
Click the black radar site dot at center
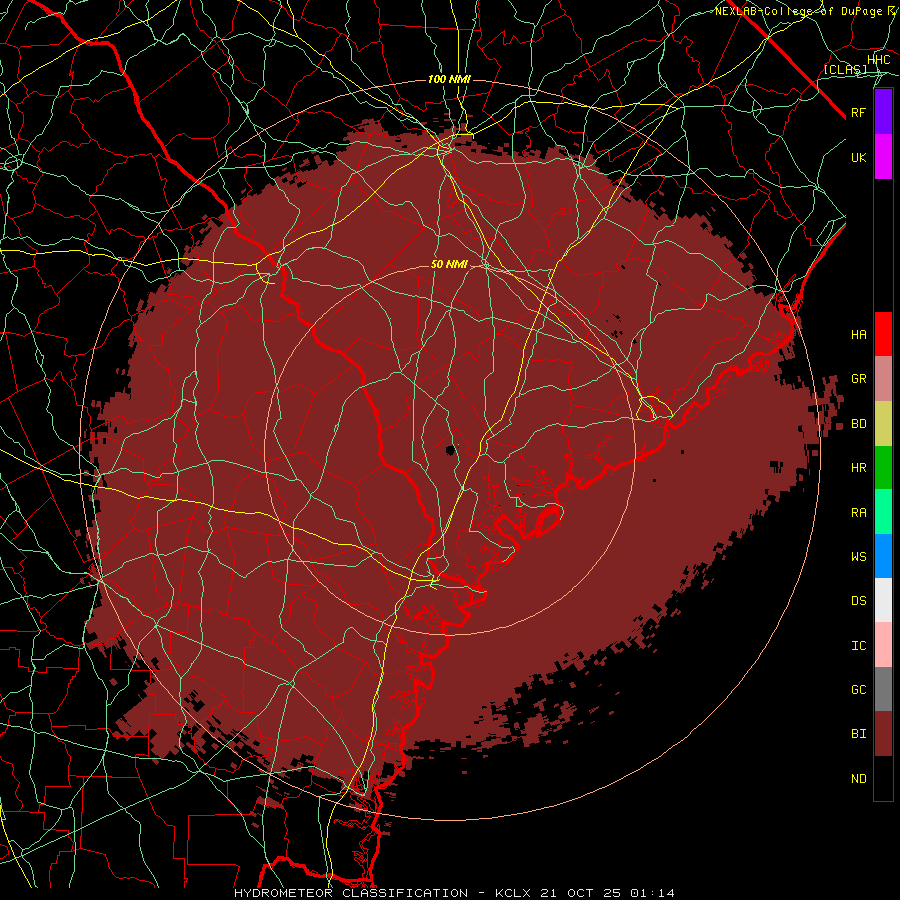[x=451, y=450]
